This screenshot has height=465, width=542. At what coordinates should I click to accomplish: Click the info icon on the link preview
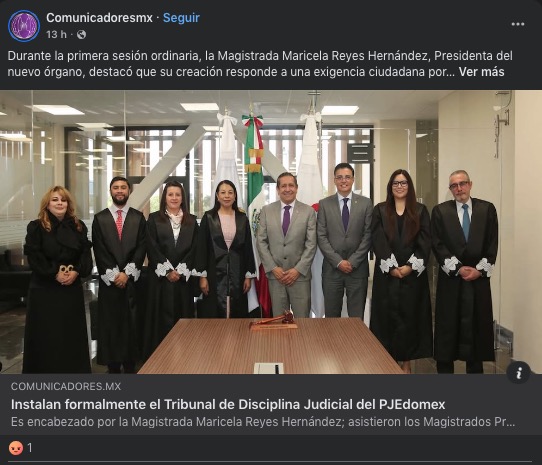[x=518, y=372]
